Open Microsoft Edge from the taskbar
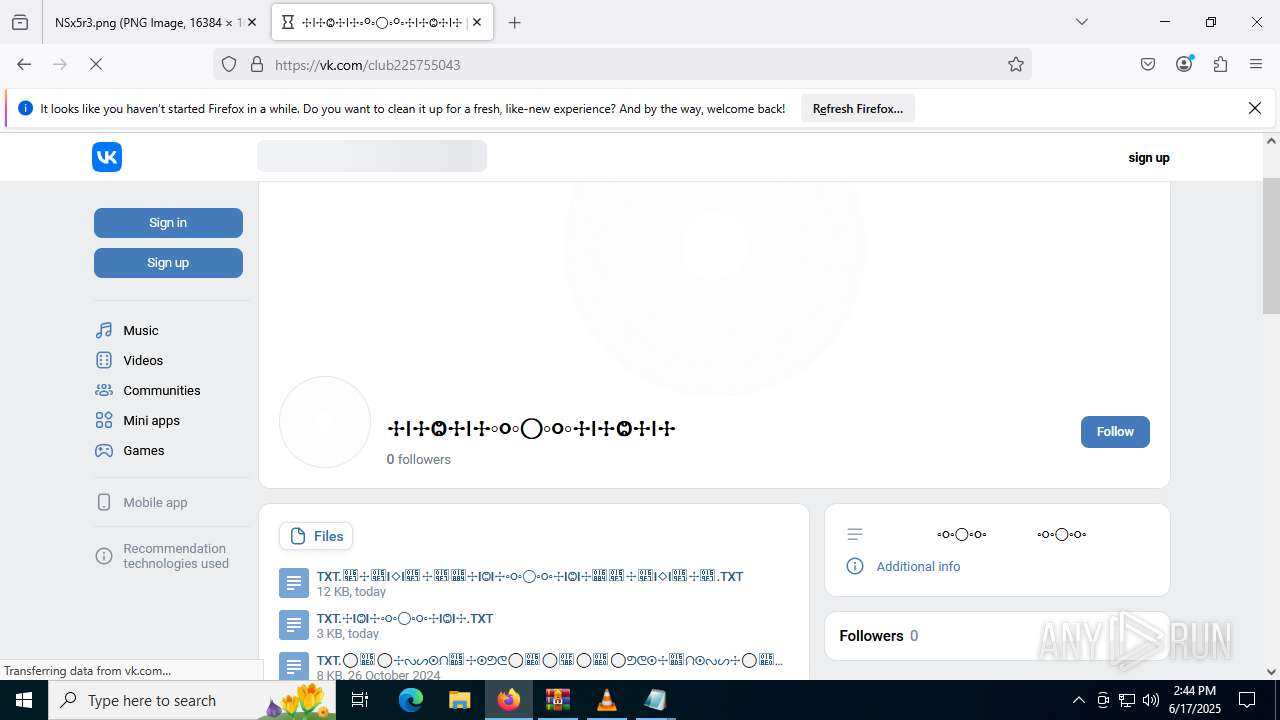The height and width of the screenshot is (720, 1280). (411, 700)
